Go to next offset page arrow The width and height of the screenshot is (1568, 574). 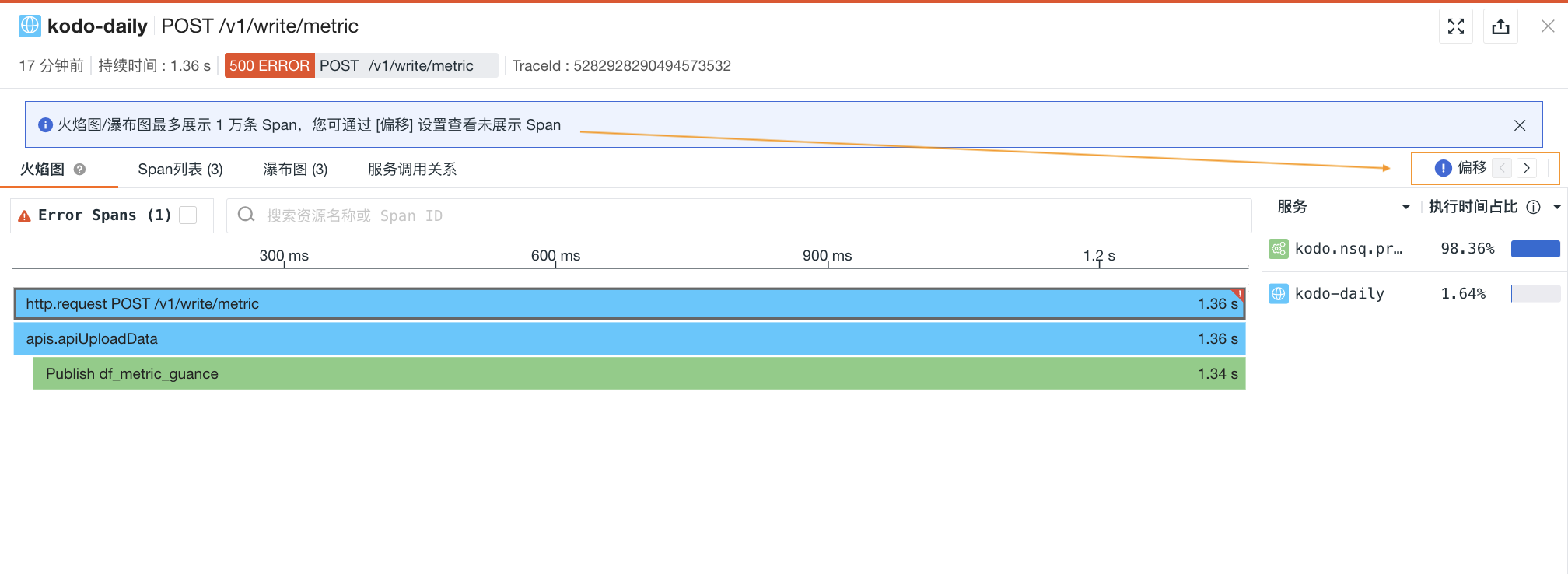(x=1527, y=168)
